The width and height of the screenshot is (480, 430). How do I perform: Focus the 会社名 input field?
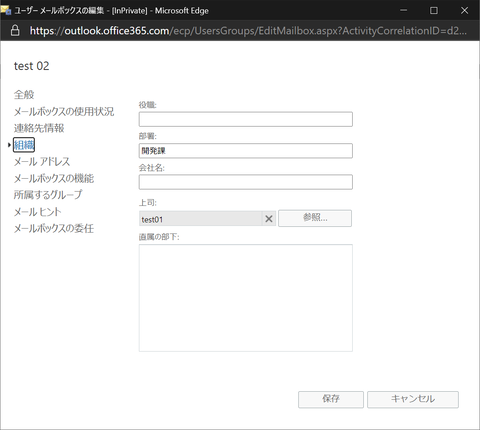point(246,182)
